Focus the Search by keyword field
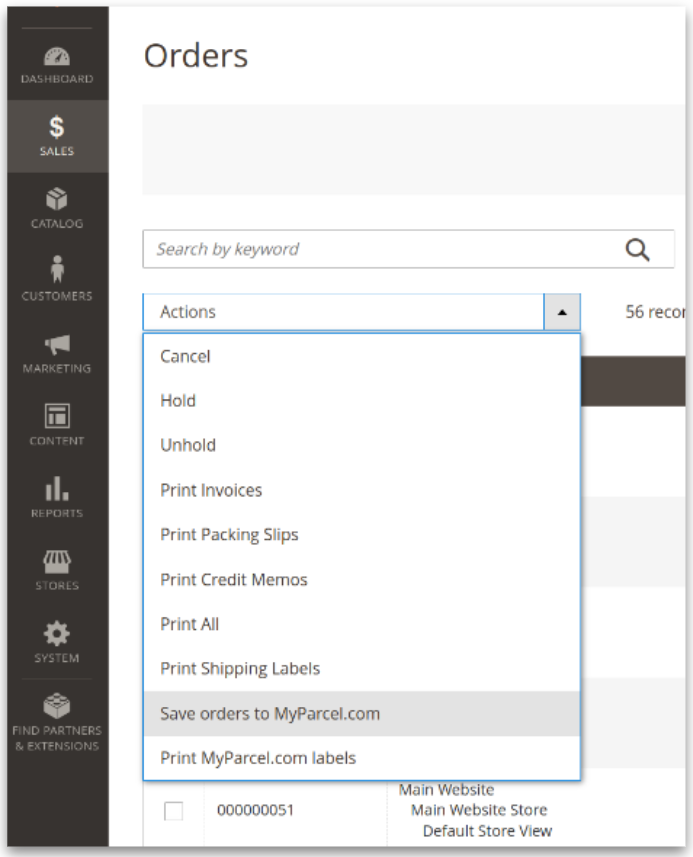Image resolution: width=693 pixels, height=857 pixels. [380, 250]
